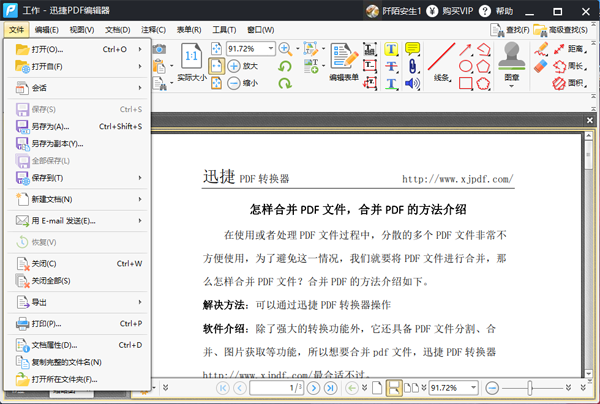The image size is (600, 404).
Task: Expand the 打开(O) submenu arrow
Action: [140, 49]
